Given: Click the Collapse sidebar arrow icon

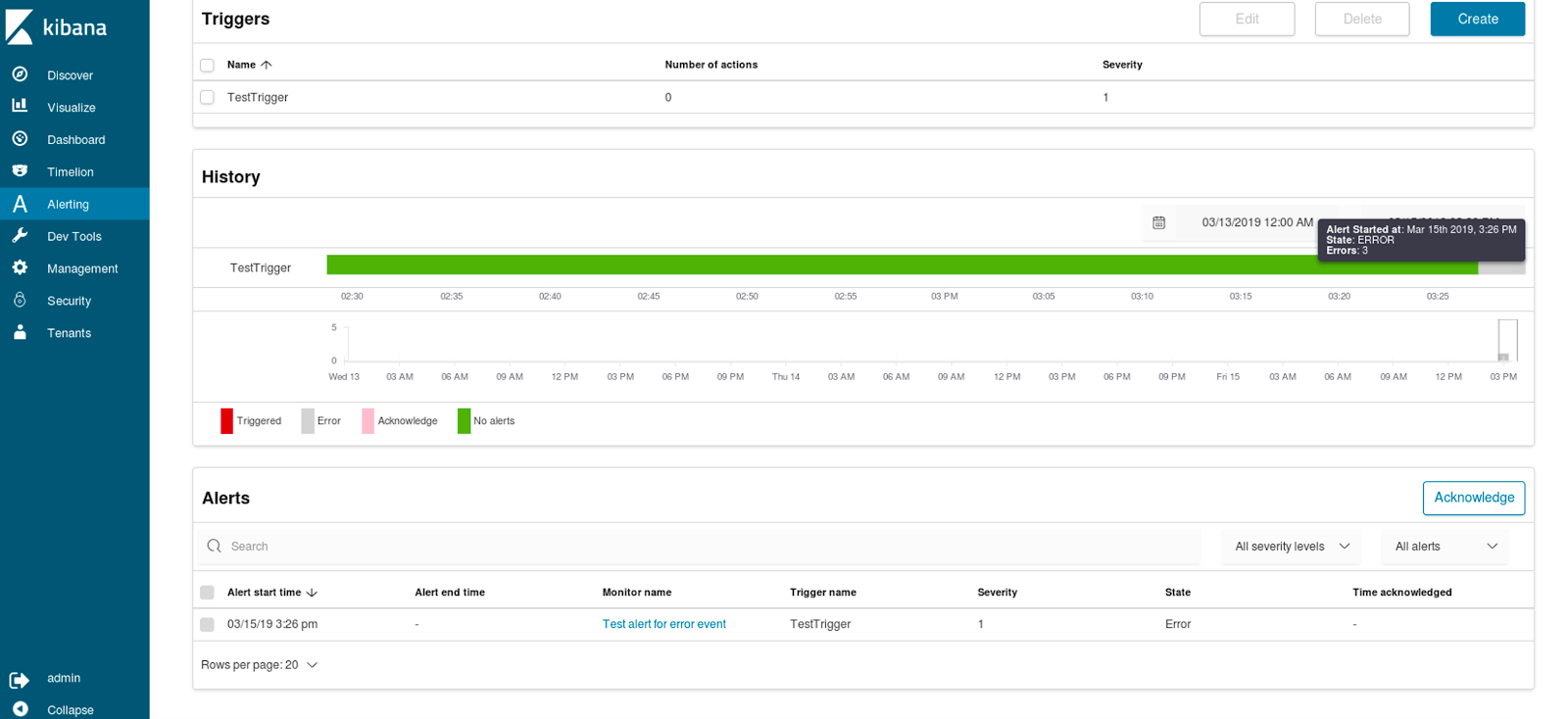Looking at the screenshot, I should pyautogui.click(x=20, y=709).
